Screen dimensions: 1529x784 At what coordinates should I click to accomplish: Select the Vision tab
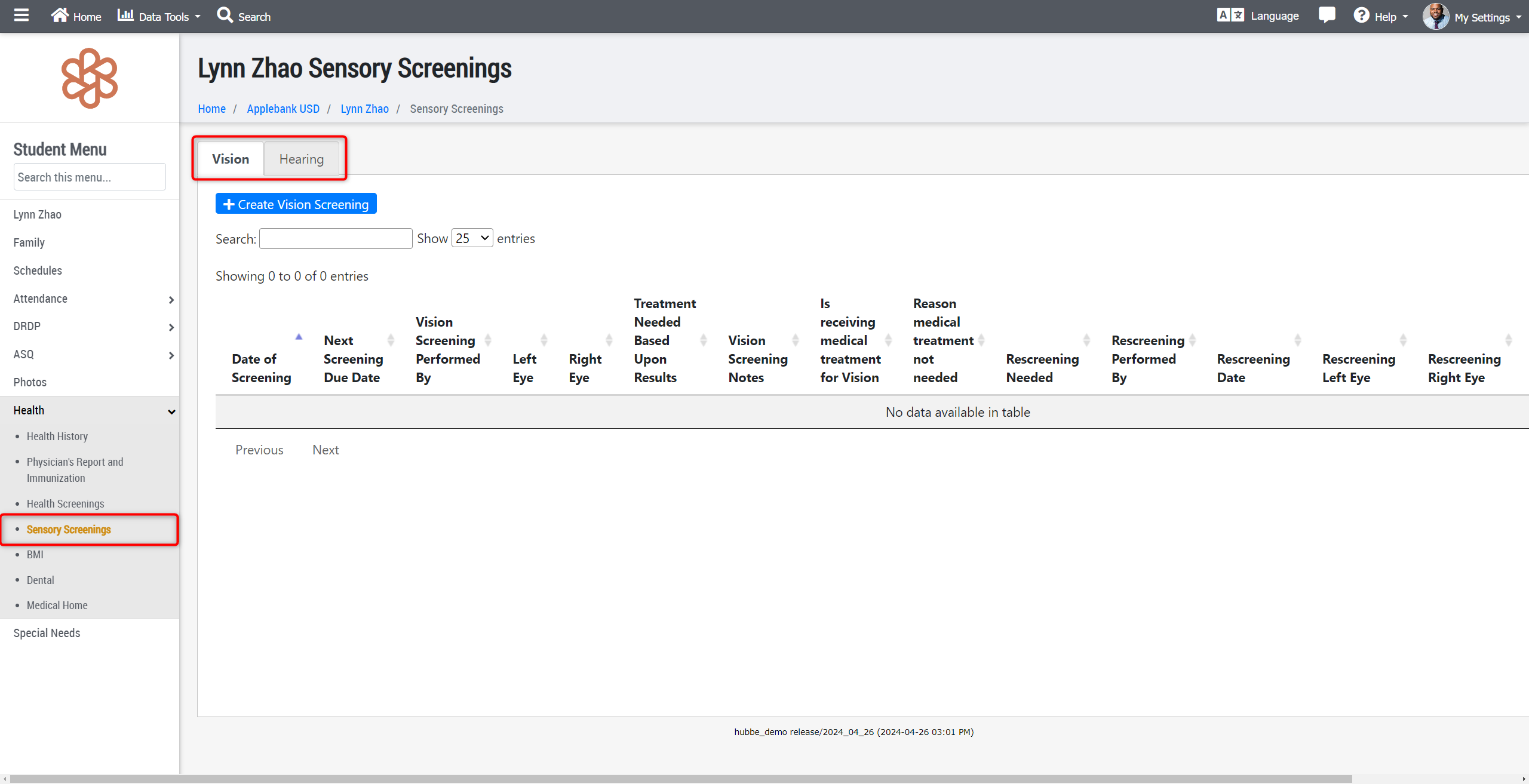coord(231,159)
